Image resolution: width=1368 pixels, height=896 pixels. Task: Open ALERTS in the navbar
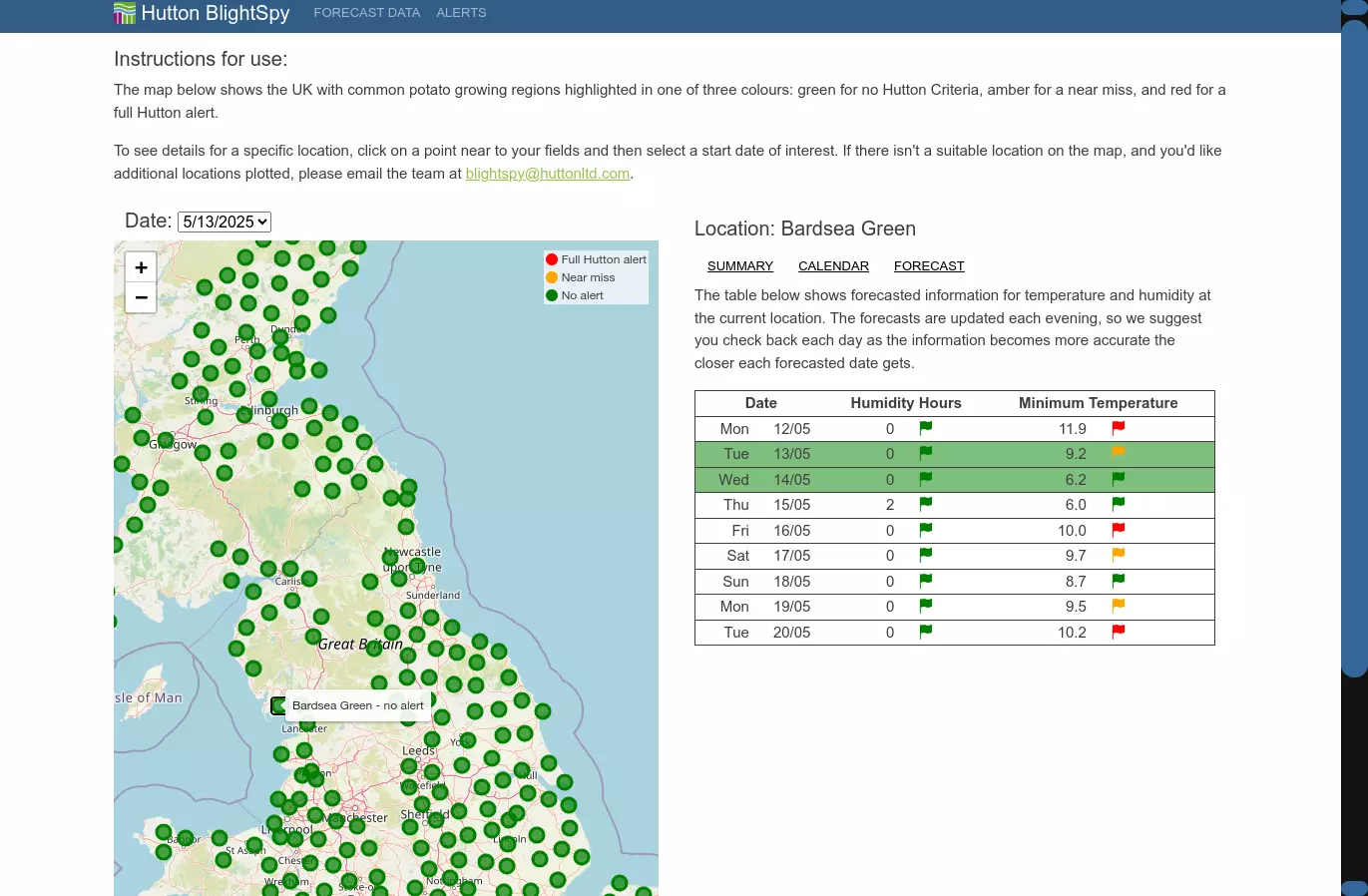point(461,13)
